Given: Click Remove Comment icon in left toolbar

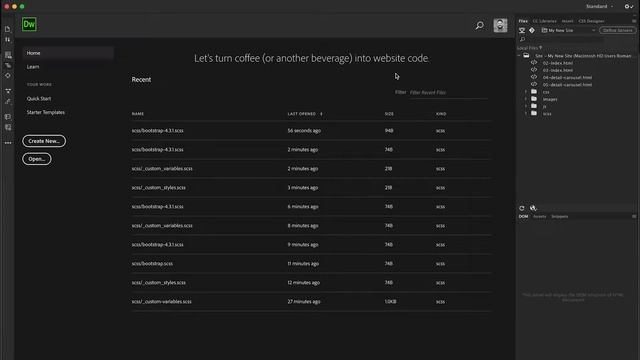Looking at the screenshot, I should [8, 127].
